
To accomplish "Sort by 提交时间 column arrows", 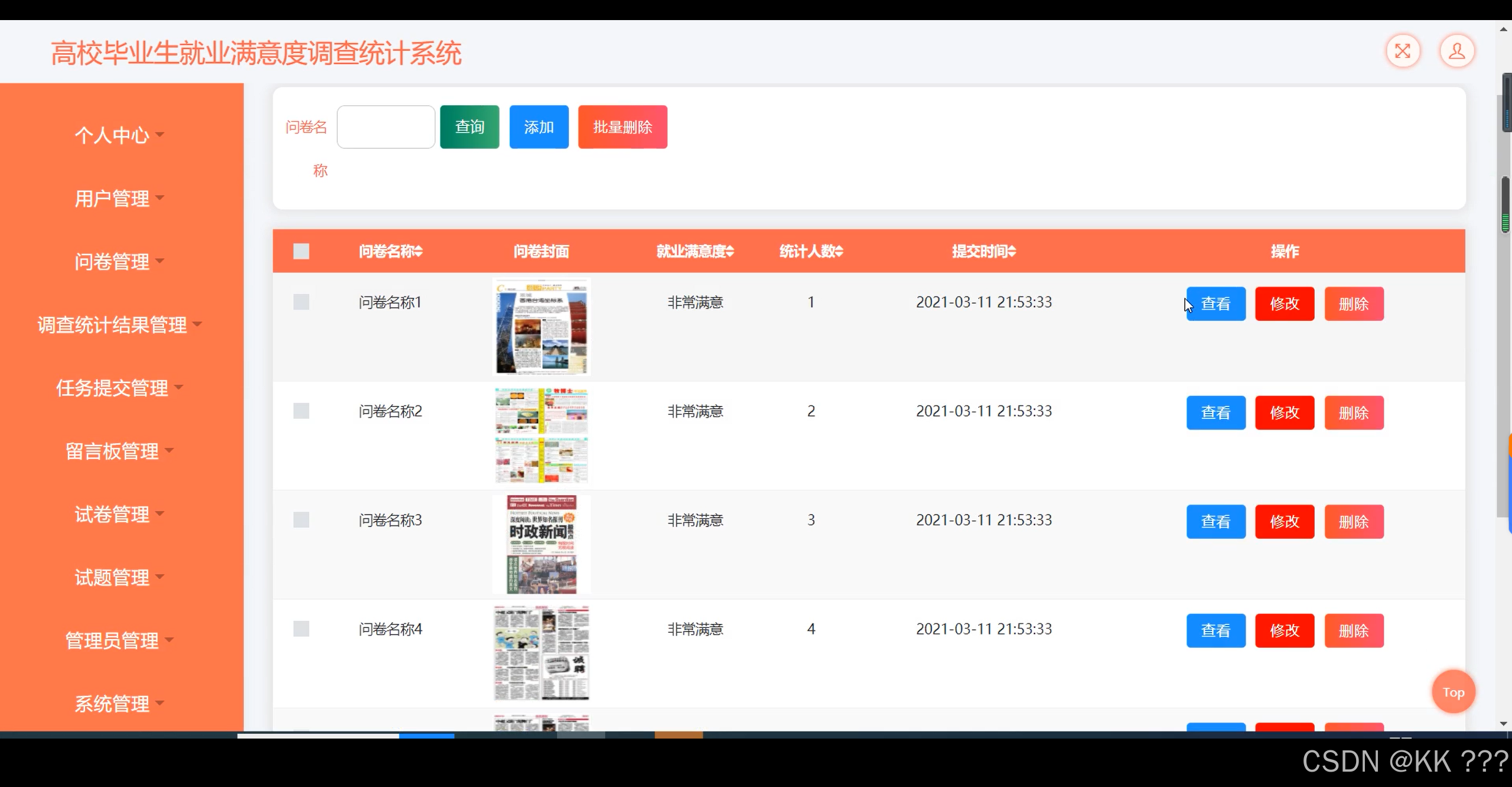I will pyautogui.click(x=1012, y=252).
